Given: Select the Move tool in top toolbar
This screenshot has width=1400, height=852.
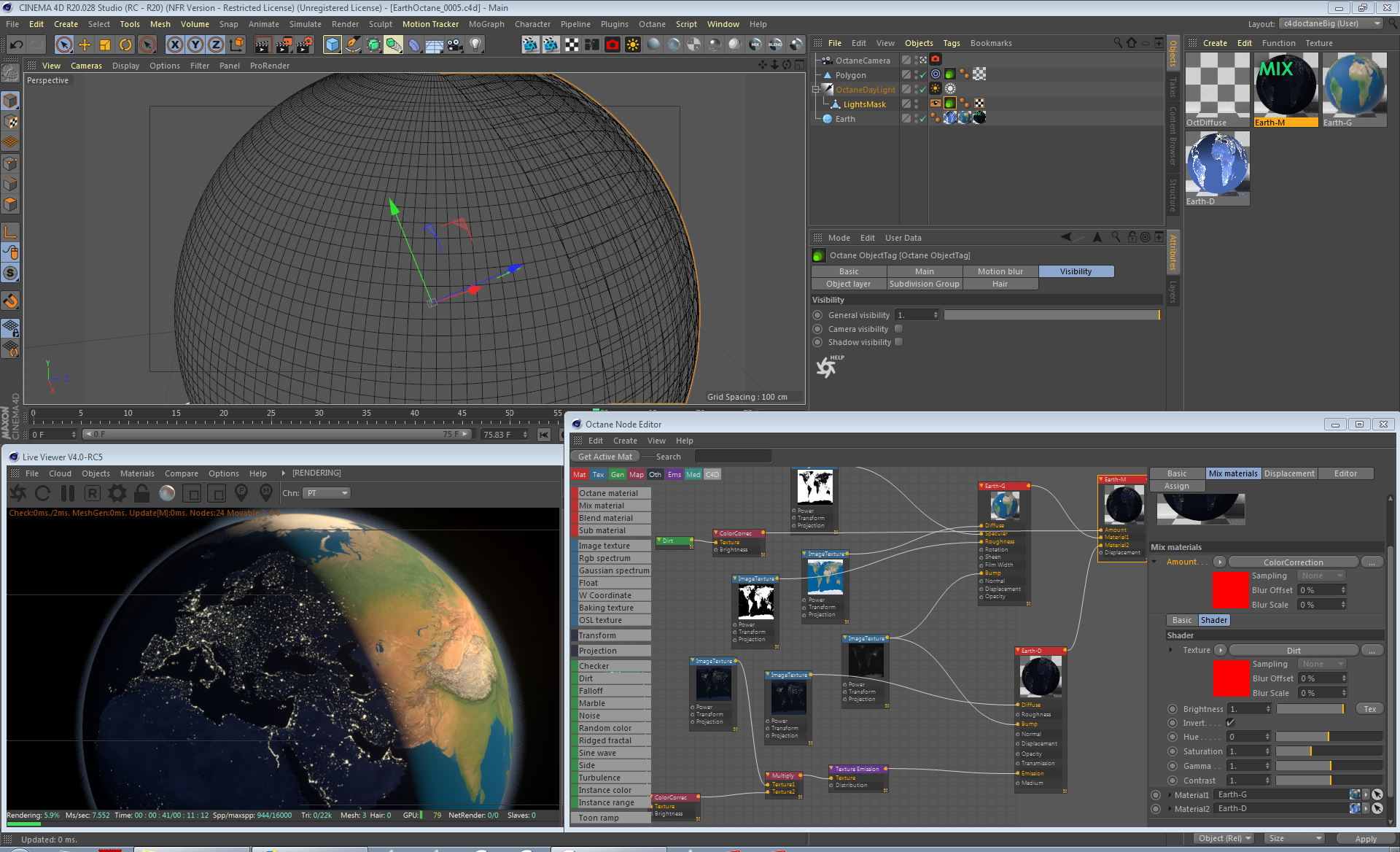Looking at the screenshot, I should click(85, 45).
